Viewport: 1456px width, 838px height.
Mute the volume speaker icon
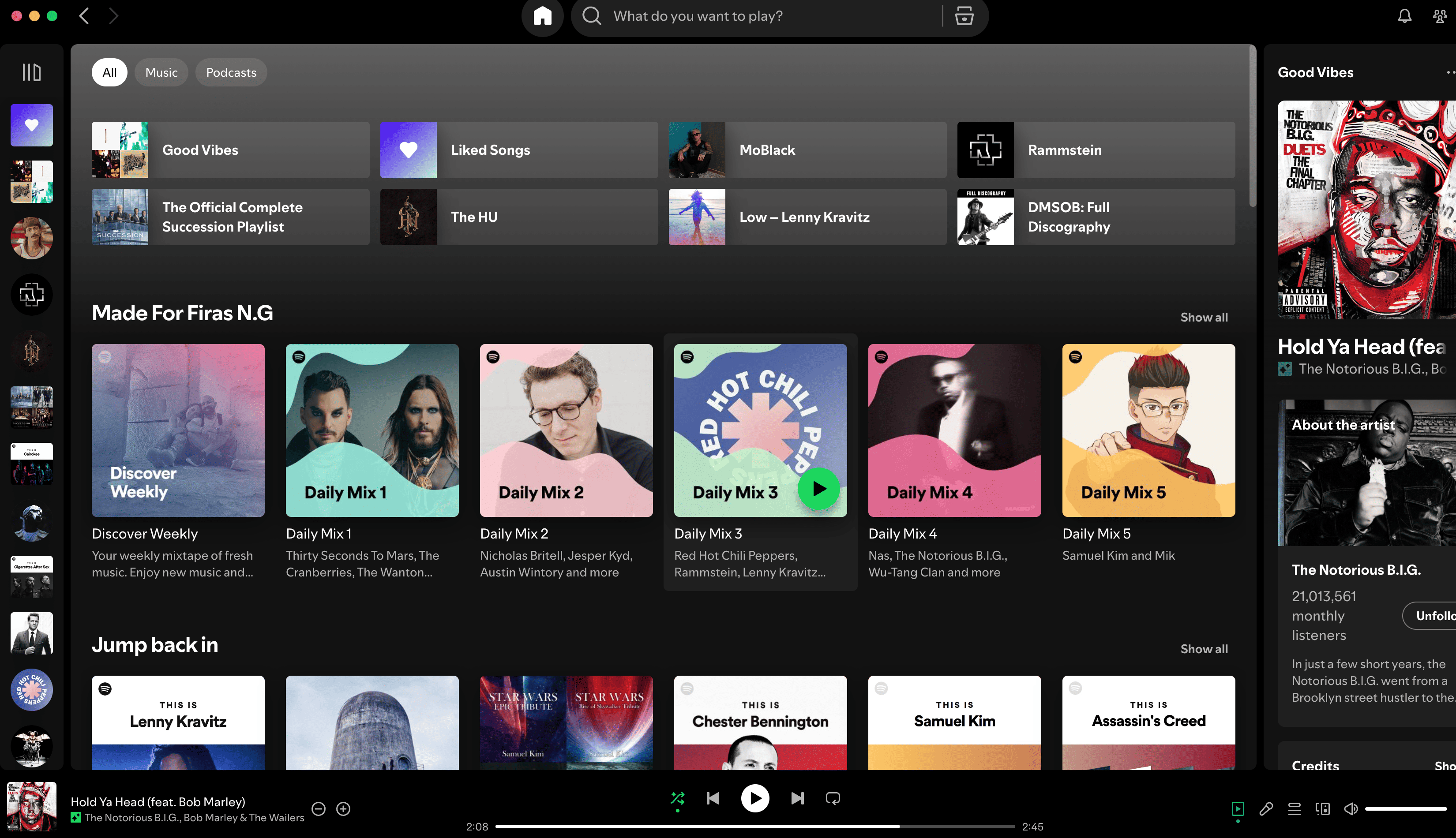pyautogui.click(x=1351, y=808)
